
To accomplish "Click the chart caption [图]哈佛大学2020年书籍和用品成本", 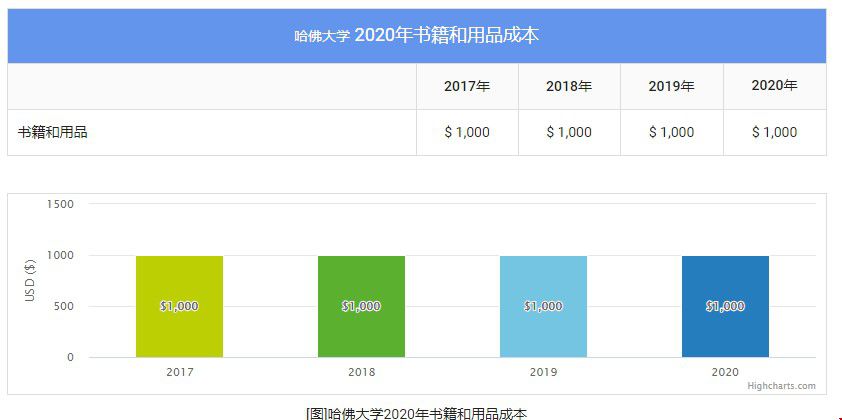I will (417, 413).
